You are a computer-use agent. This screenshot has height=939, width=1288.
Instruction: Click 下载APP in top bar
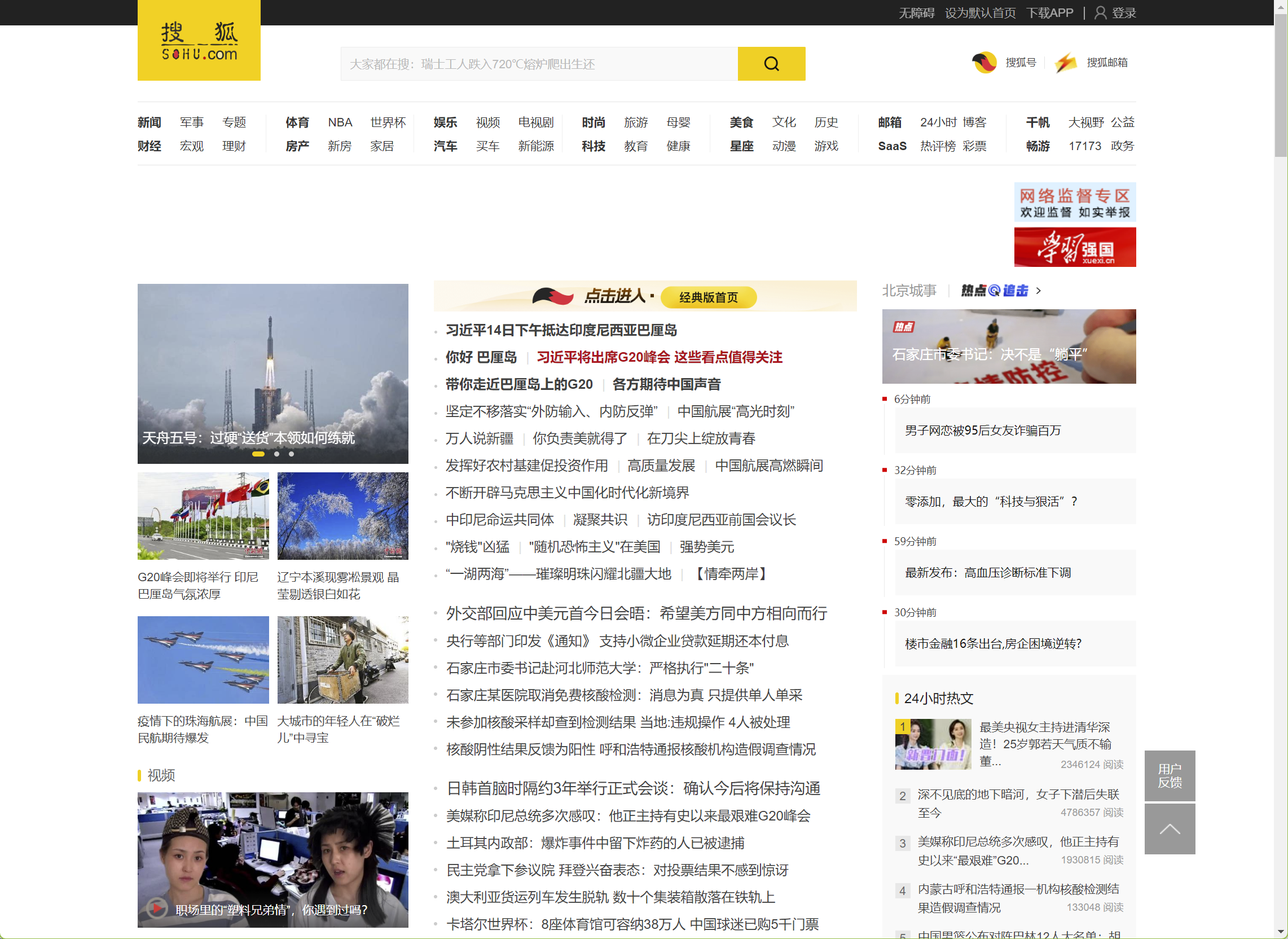[x=1049, y=12]
